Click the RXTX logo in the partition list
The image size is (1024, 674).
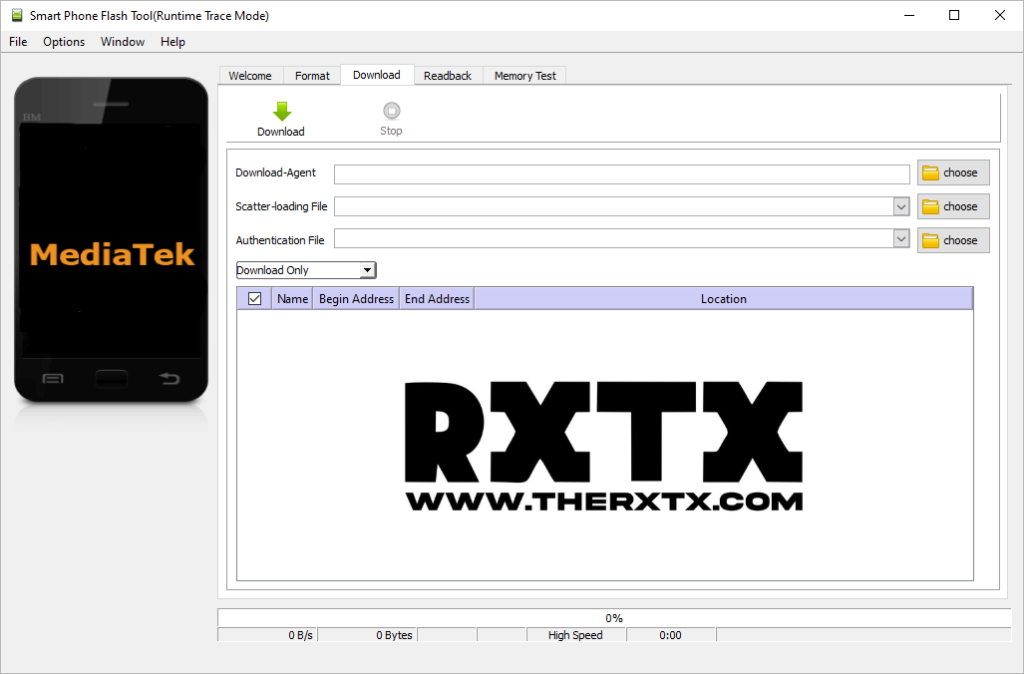click(604, 440)
